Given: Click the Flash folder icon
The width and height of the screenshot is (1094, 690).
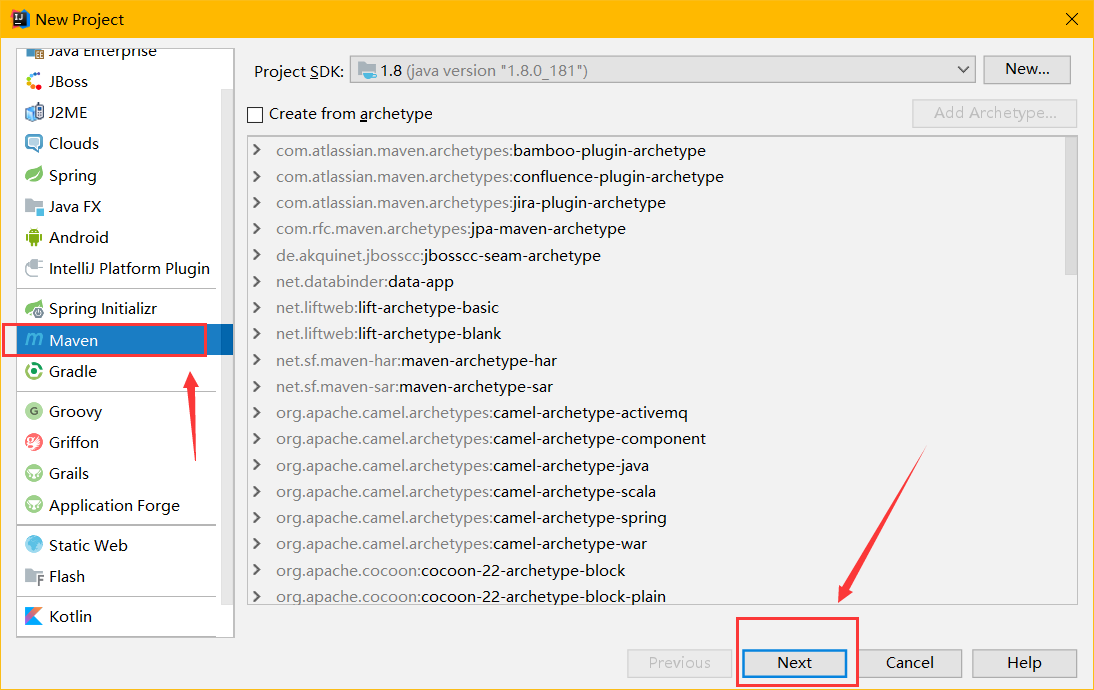Looking at the screenshot, I should (x=33, y=576).
